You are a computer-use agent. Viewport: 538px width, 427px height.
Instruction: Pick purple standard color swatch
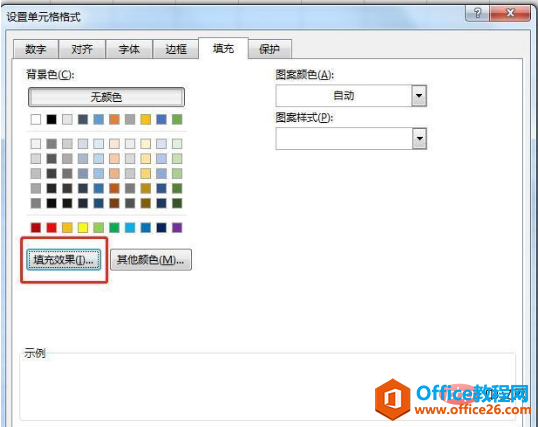point(177,228)
